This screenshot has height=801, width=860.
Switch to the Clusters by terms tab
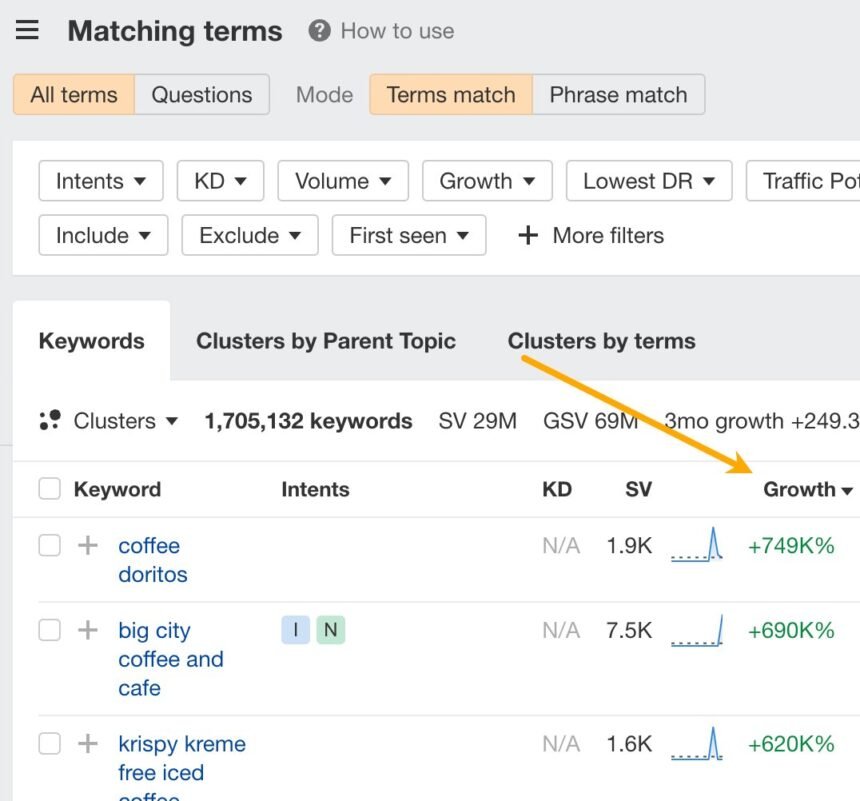601,341
